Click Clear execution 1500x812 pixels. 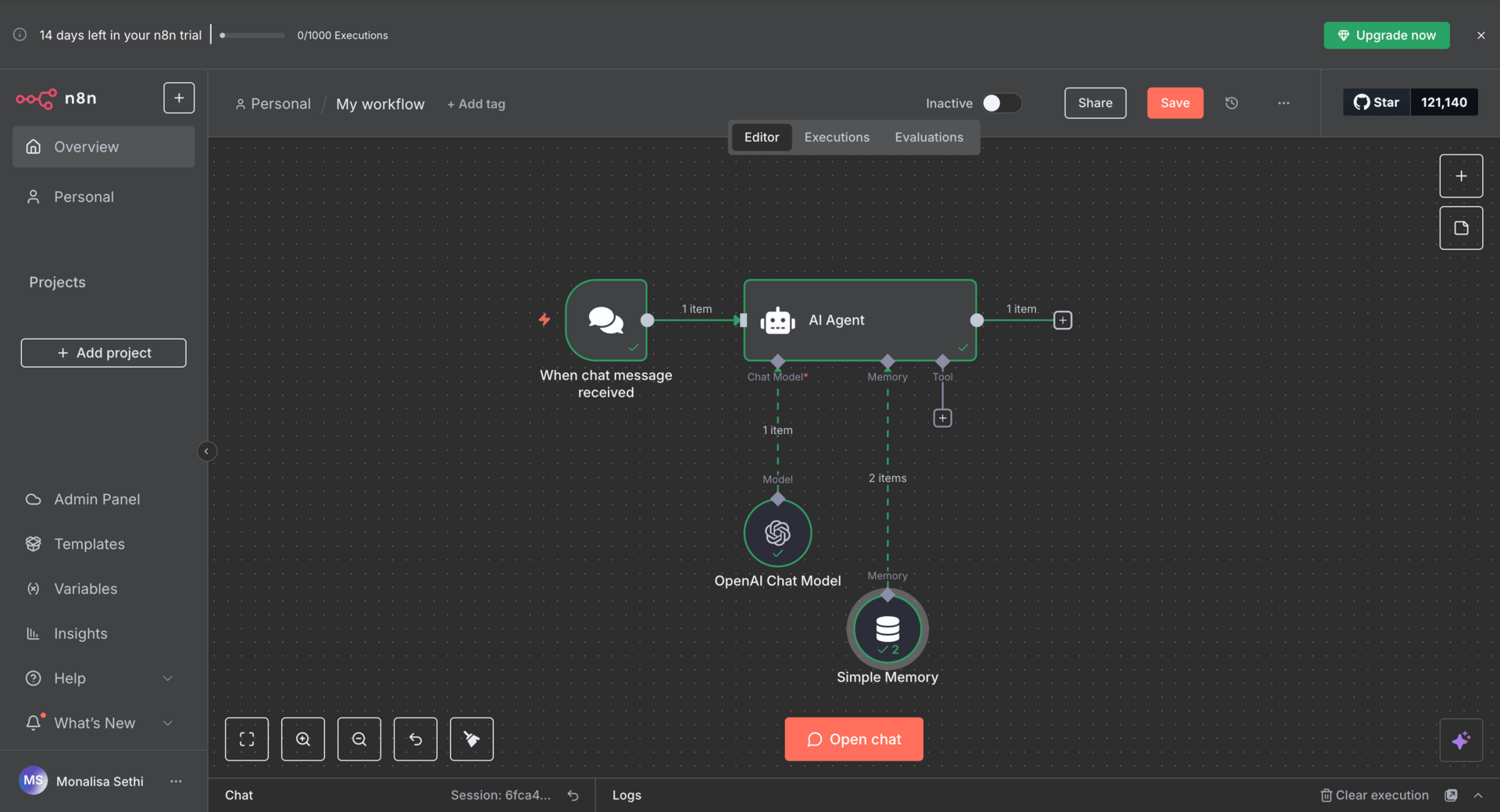tap(1374, 795)
